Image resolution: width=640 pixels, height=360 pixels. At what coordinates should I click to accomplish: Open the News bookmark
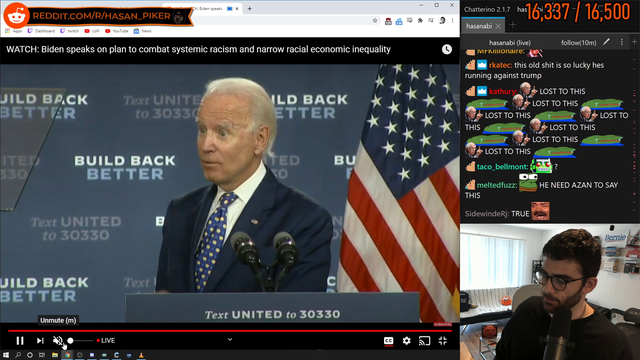tap(142, 31)
